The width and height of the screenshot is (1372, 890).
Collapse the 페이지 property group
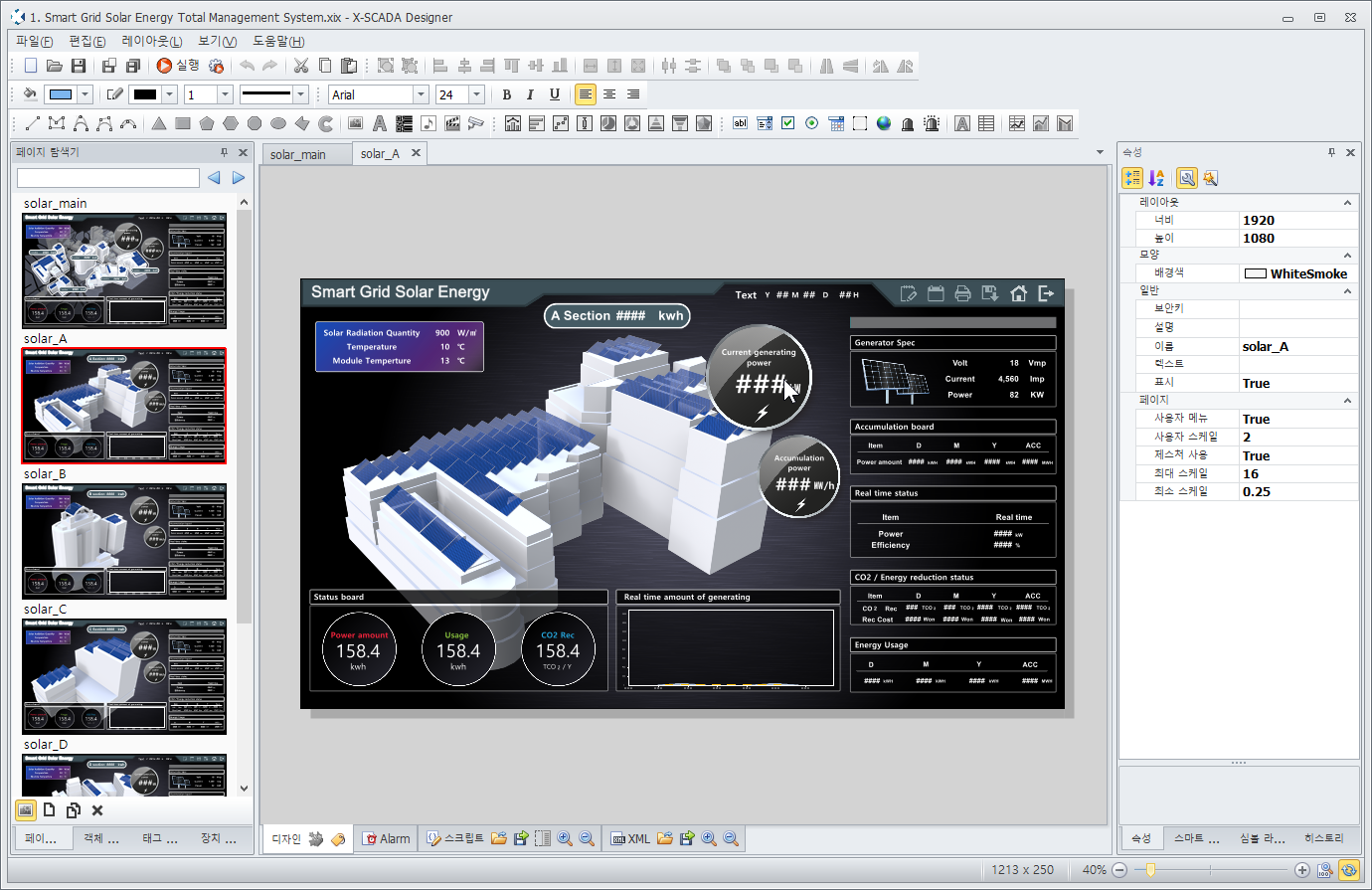pyautogui.click(x=1347, y=400)
